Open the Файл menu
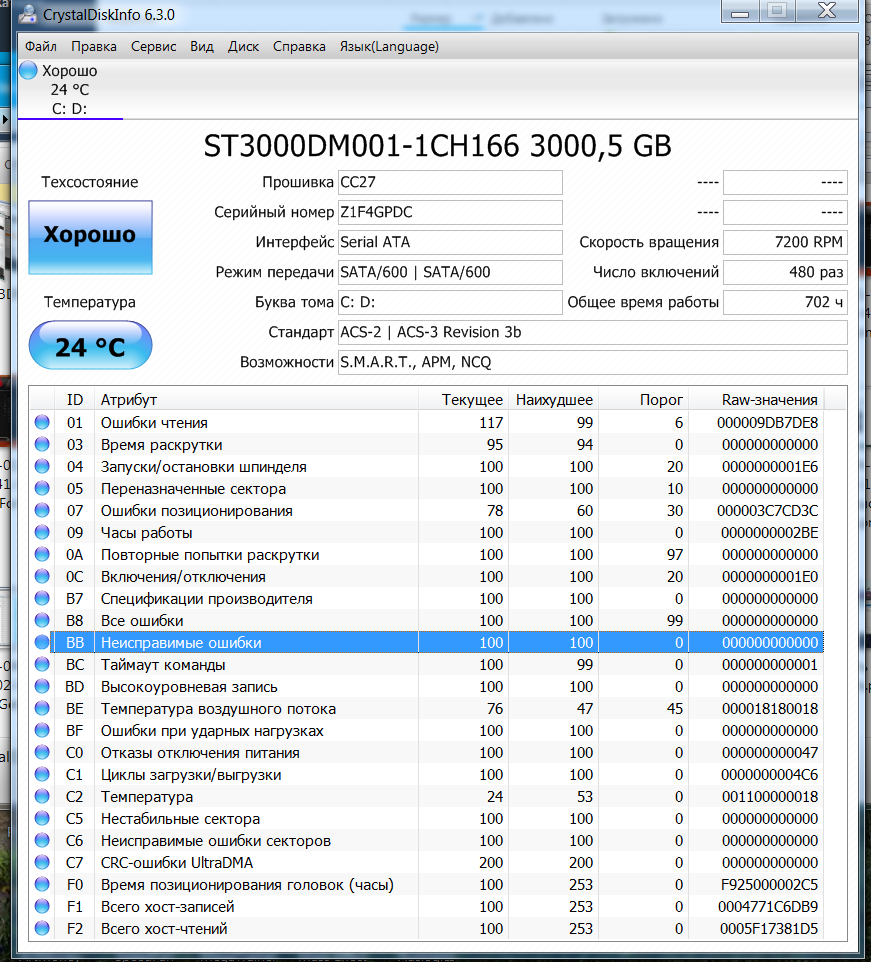Screen dimensions: 871x962 coord(40,47)
